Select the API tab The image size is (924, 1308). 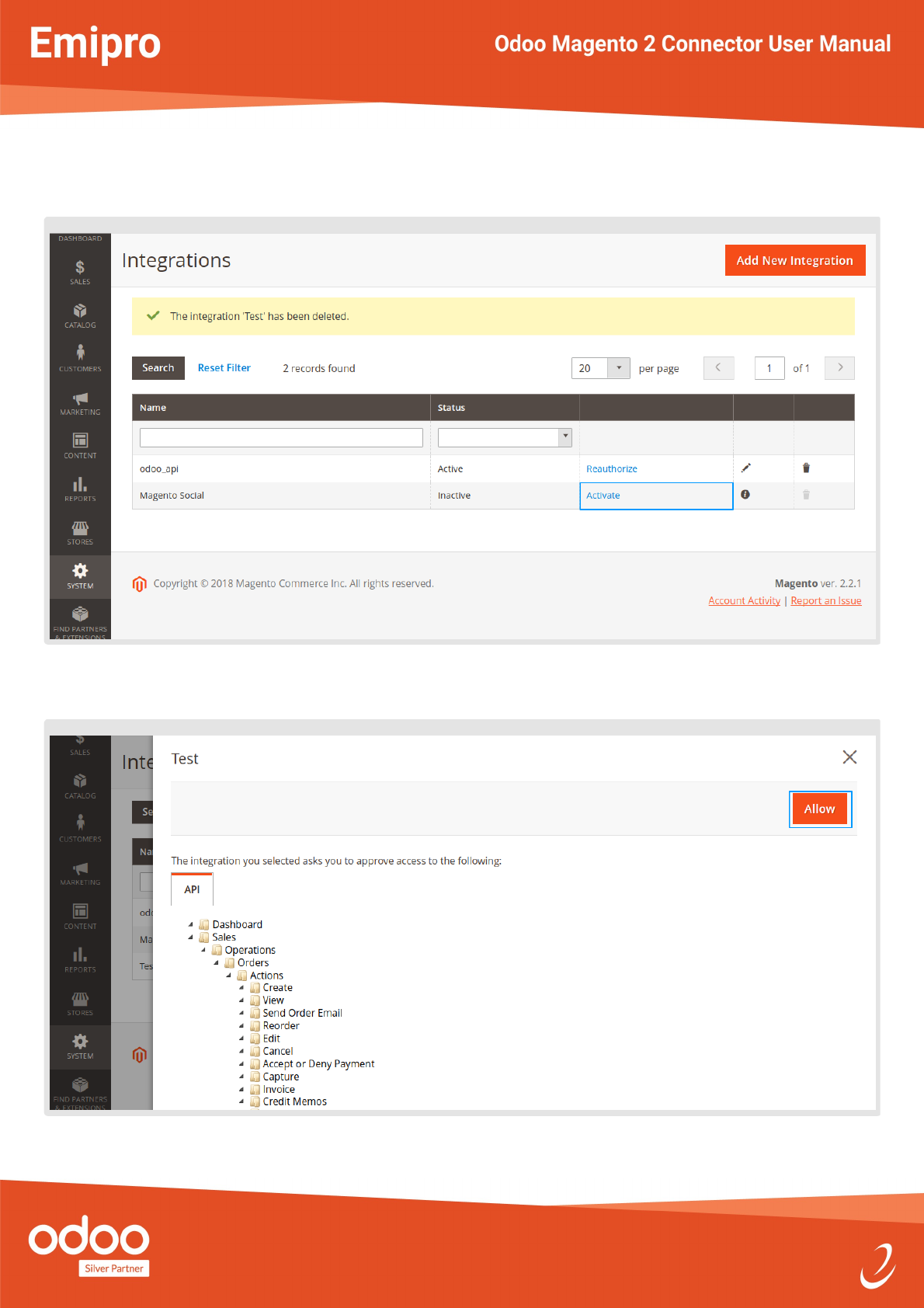click(x=192, y=889)
